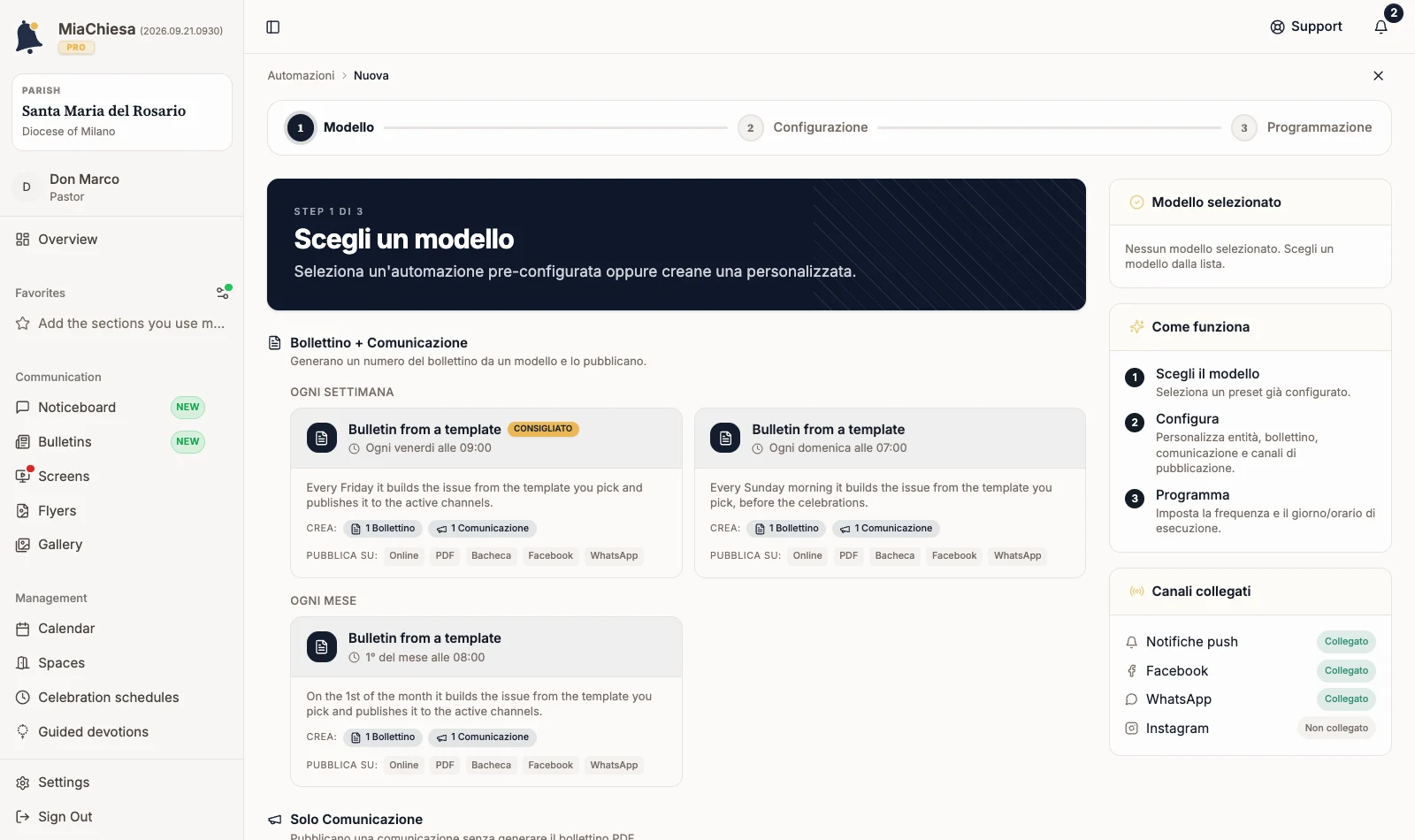Click the Modello selezionato check icon

coord(1137,202)
